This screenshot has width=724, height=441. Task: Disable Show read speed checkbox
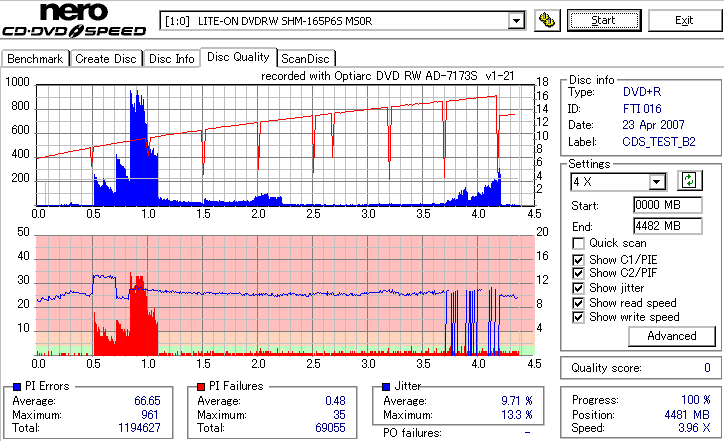tap(578, 303)
